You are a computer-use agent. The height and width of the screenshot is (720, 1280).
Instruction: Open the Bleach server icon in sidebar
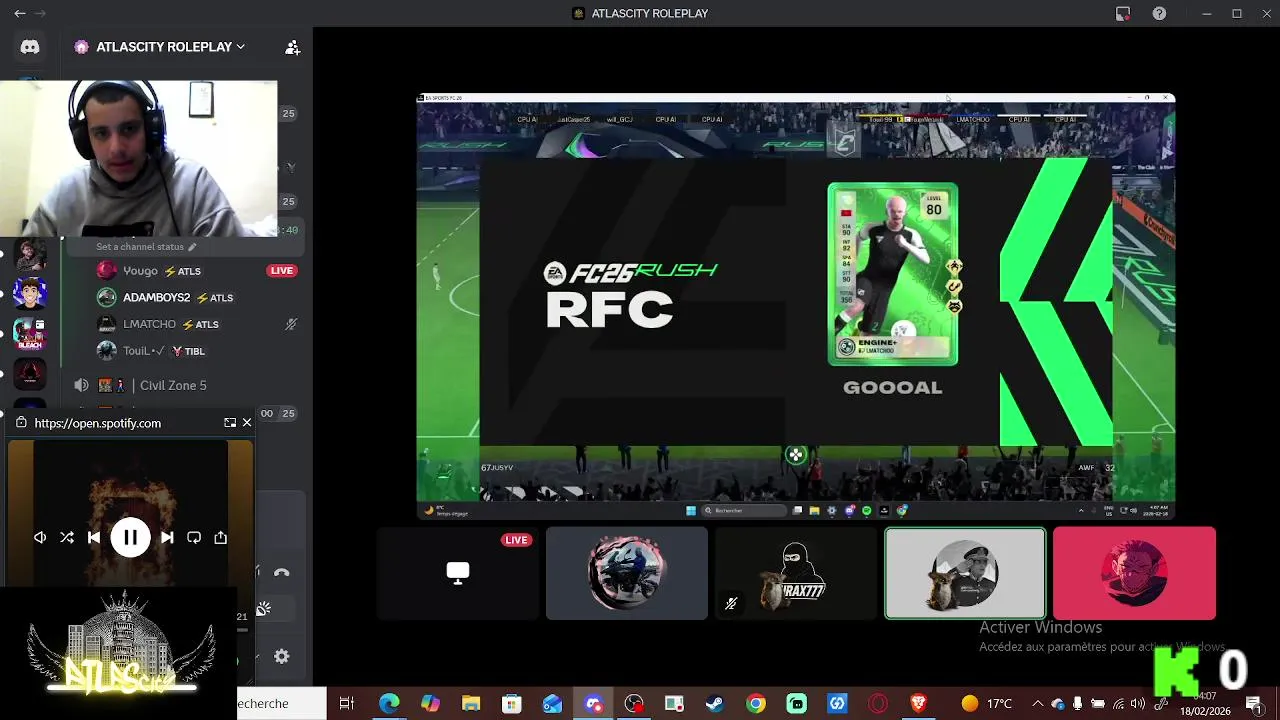pos(30,334)
